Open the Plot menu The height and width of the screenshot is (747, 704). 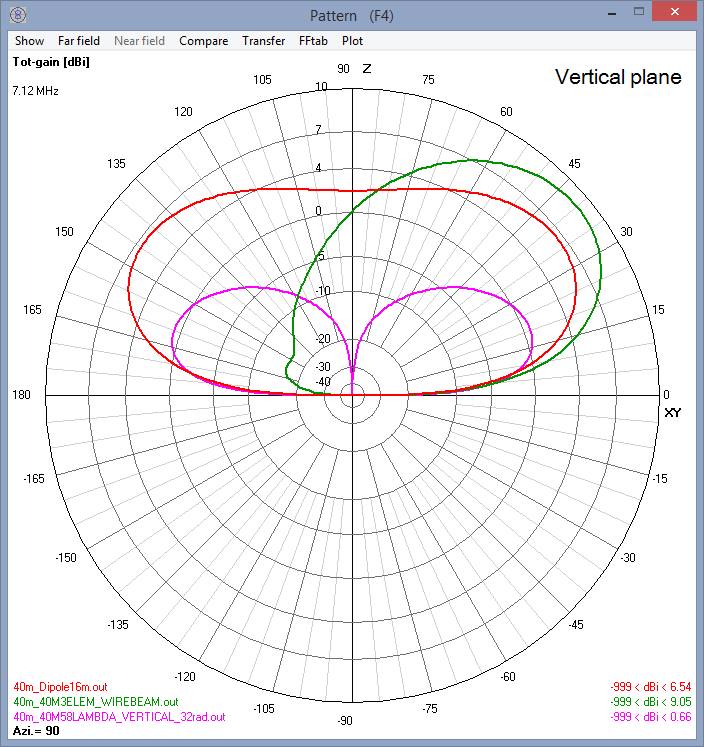coord(352,41)
